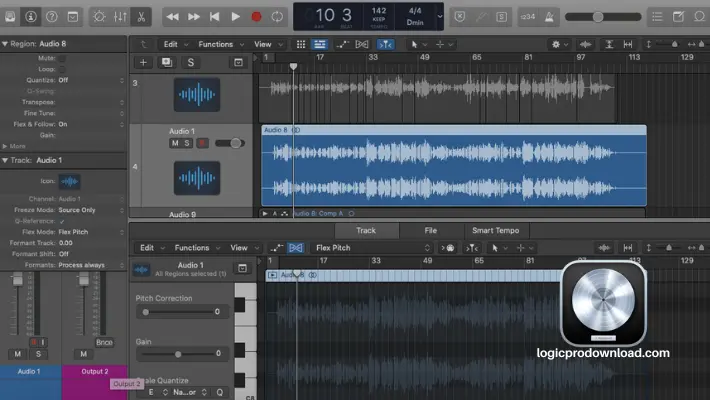Viewport: 710px width, 400px height.
Task: Select the Audio 1 channel strip label
Action: (29, 371)
